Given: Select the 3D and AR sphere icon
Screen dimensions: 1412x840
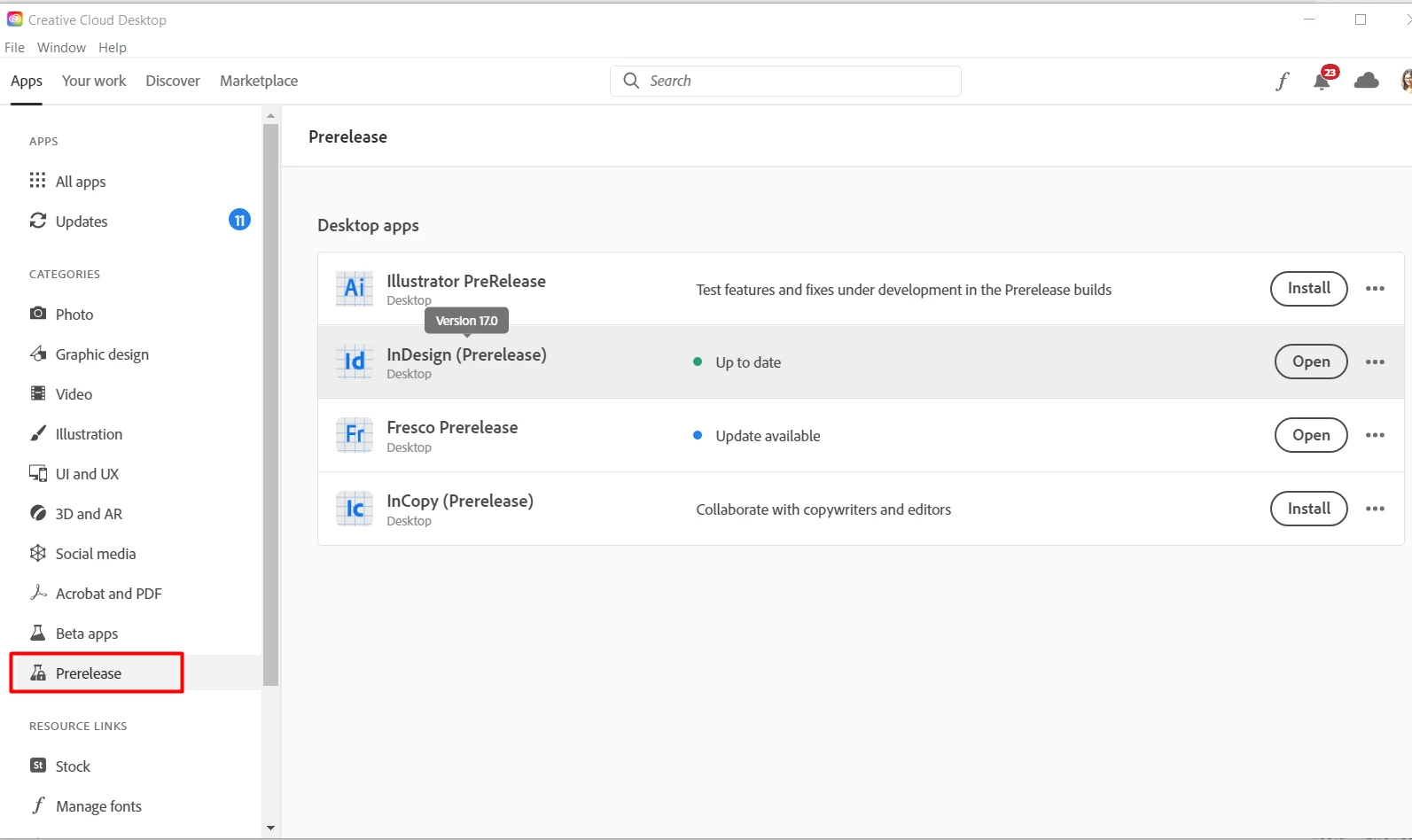Looking at the screenshot, I should 38,513.
